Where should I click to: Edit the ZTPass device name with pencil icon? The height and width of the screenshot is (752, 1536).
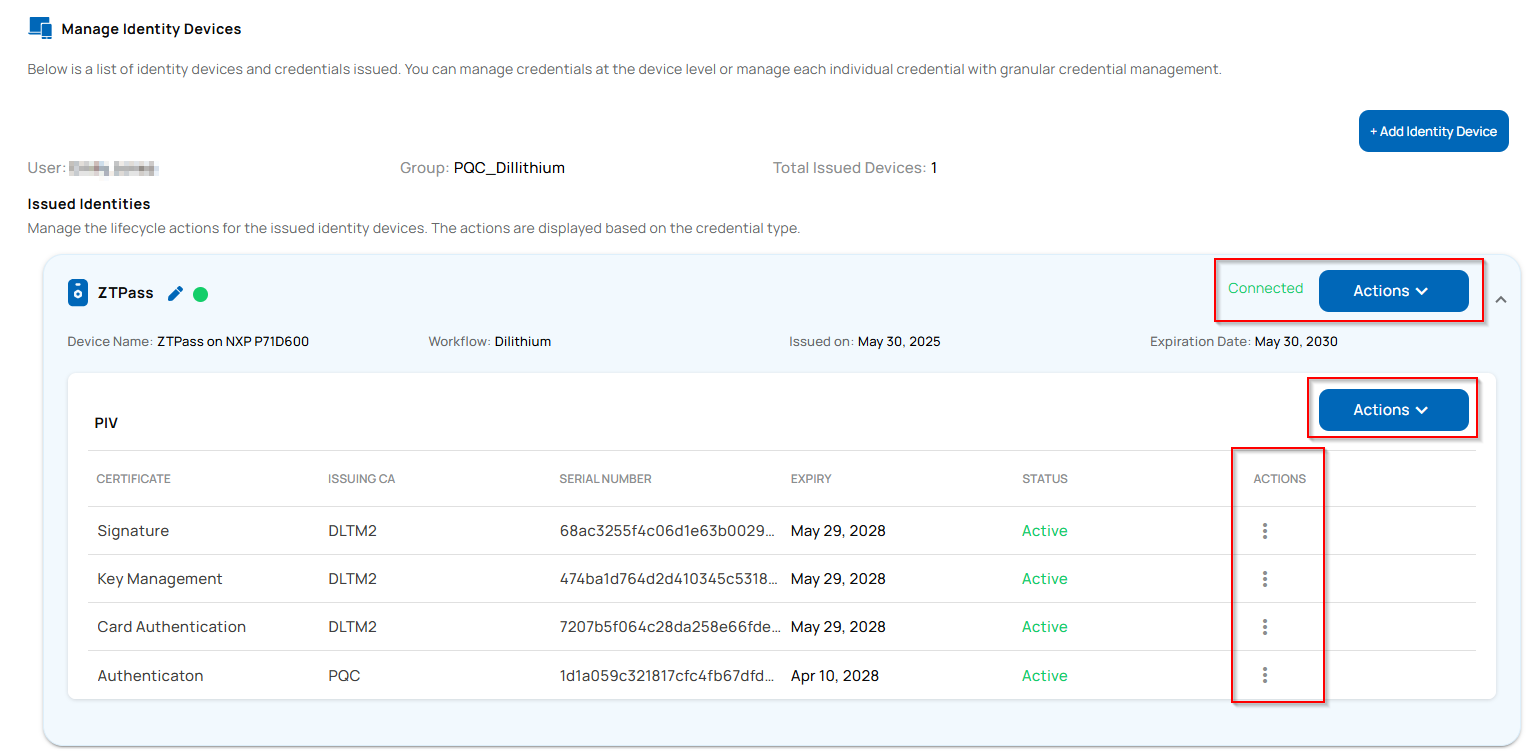[175, 292]
